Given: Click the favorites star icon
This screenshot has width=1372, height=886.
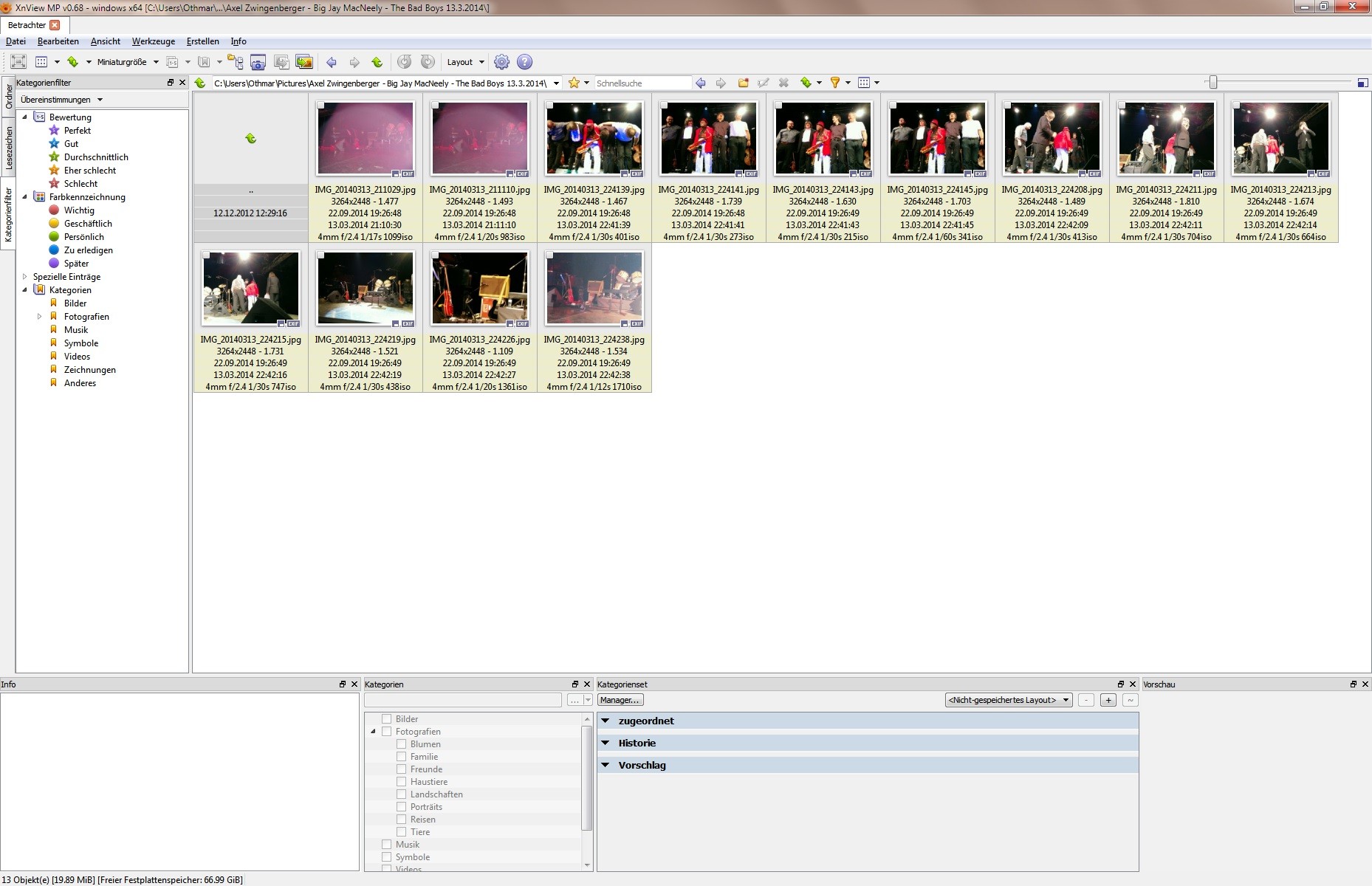Looking at the screenshot, I should pyautogui.click(x=574, y=83).
